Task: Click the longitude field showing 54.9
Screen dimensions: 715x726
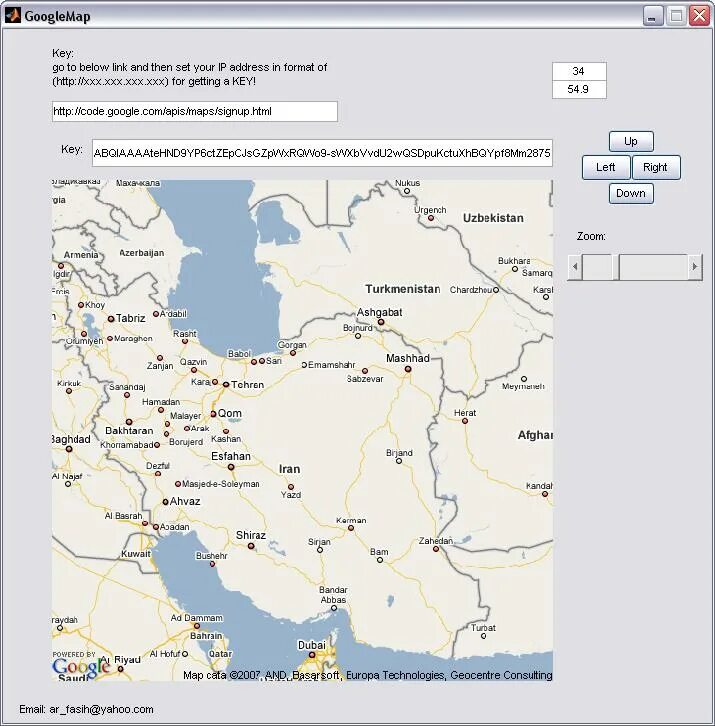Action: (x=579, y=89)
